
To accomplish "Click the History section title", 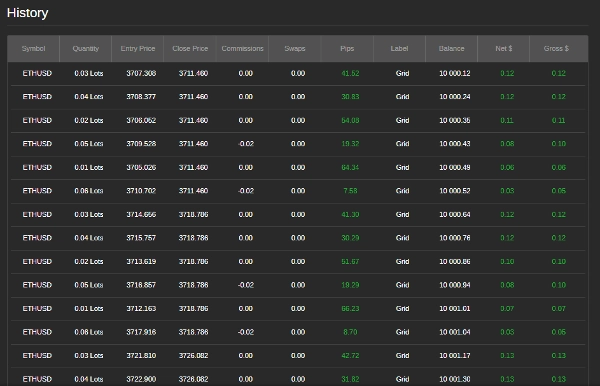I will tap(28, 13).
